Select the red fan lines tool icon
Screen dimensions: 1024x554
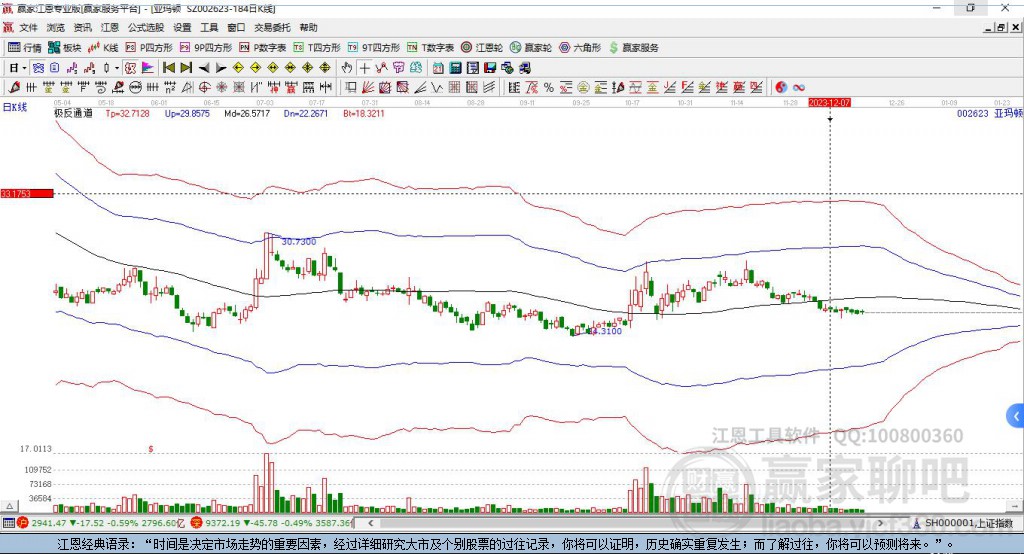click(368, 87)
